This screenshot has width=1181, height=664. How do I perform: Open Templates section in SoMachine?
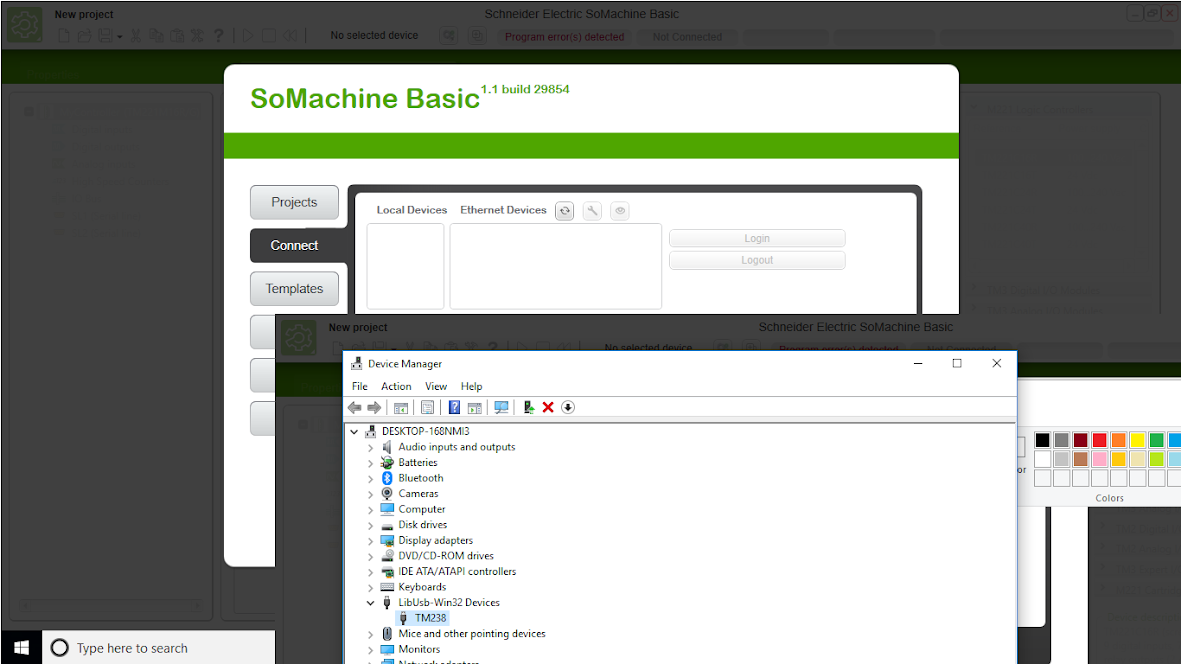tap(294, 288)
